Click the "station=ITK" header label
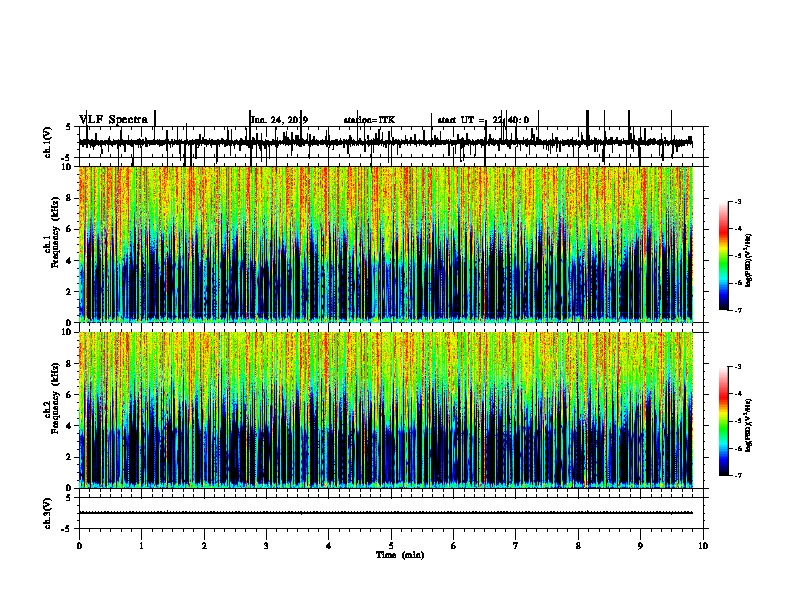This screenshot has width=792, height=612. click(369, 120)
